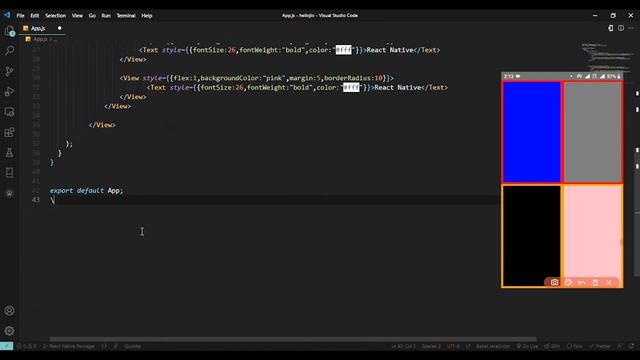Change indentation via Spaces: 2
The width and height of the screenshot is (640, 360).
pyautogui.click(x=431, y=346)
